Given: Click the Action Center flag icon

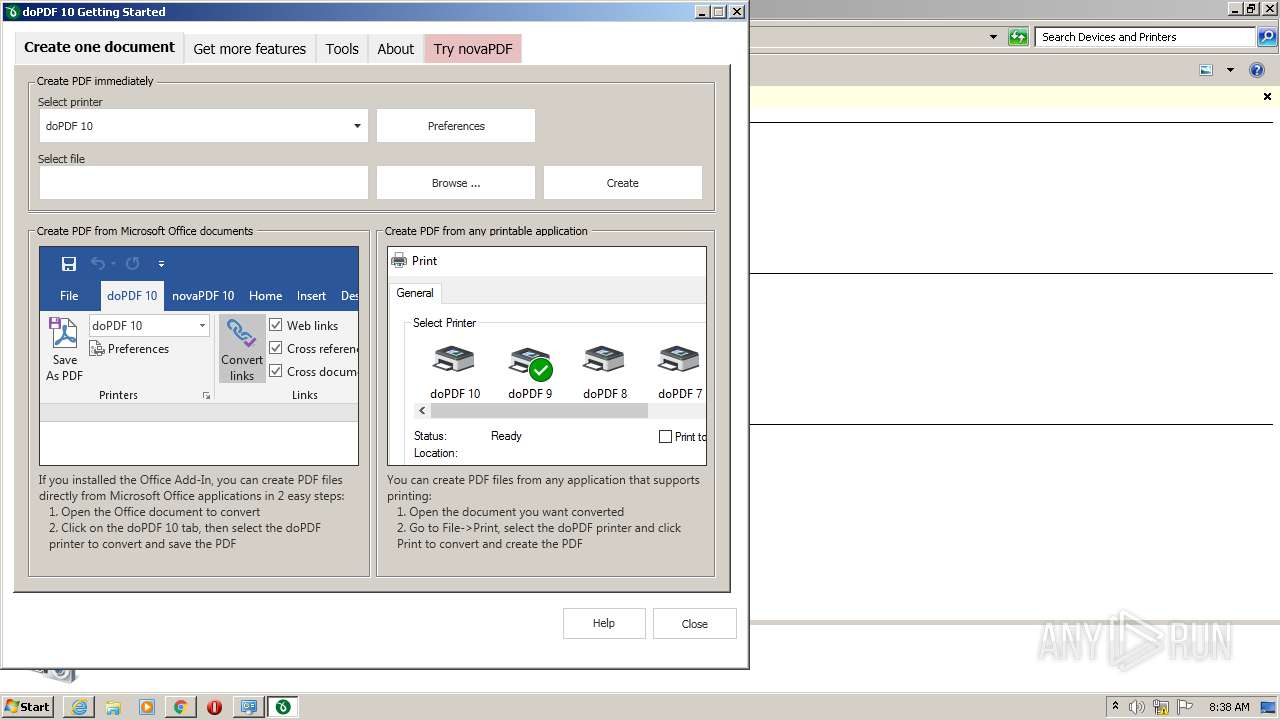Looking at the screenshot, I should pyautogui.click(x=1185, y=707).
